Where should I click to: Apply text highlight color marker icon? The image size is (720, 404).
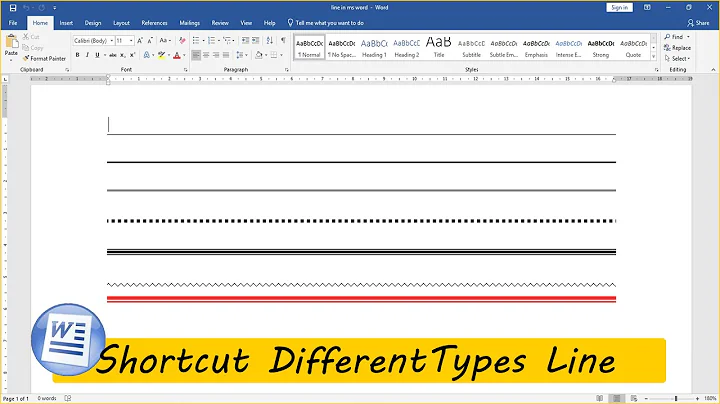tap(161, 55)
